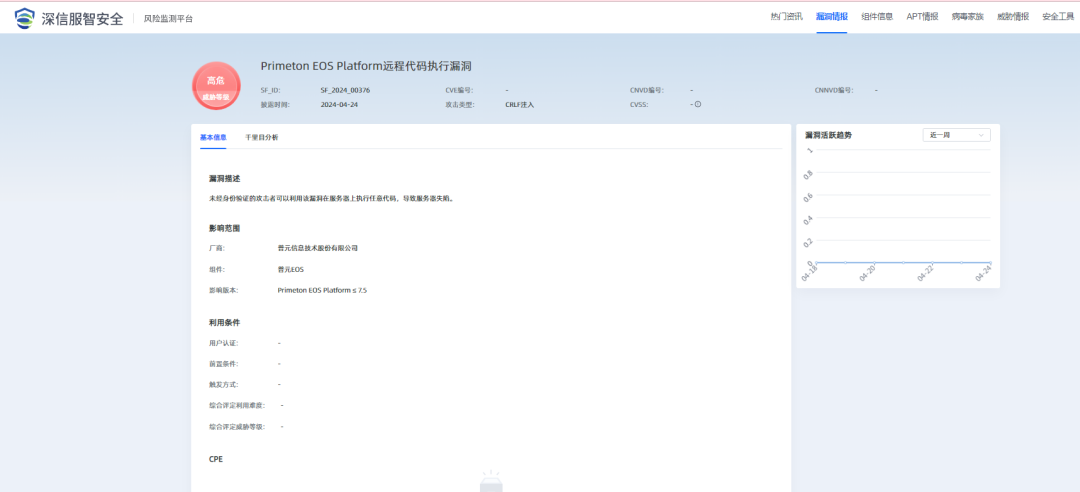
Task: Click the 用户认证 label
Action: click(x=224, y=342)
